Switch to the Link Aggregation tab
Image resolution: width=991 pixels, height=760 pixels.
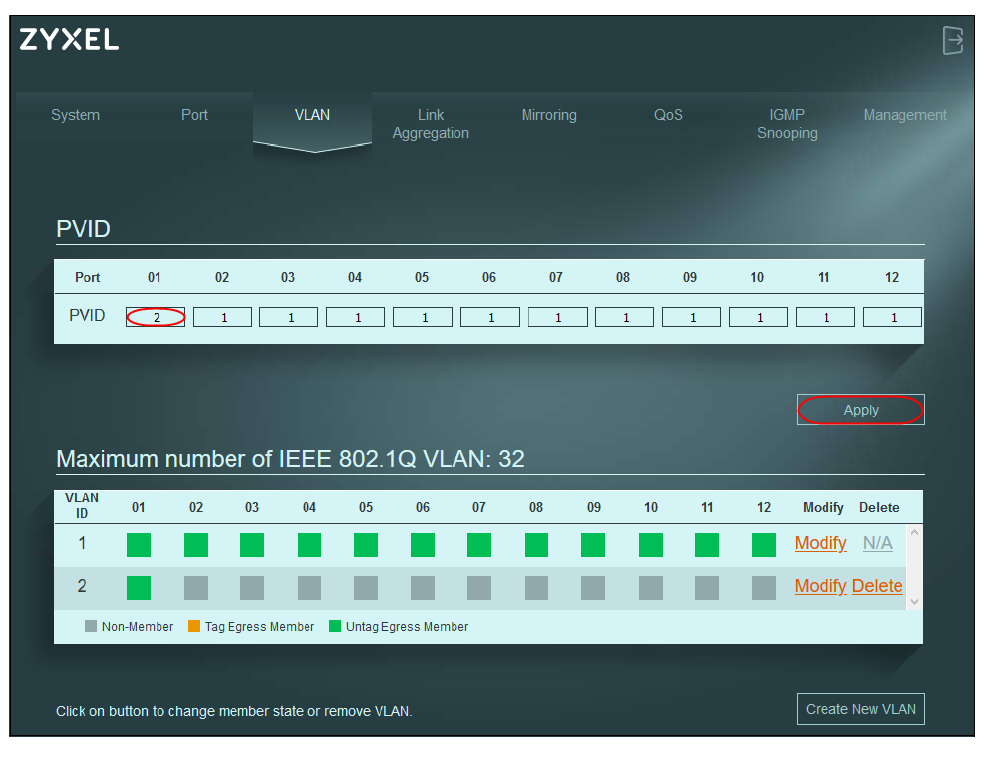[x=430, y=124]
